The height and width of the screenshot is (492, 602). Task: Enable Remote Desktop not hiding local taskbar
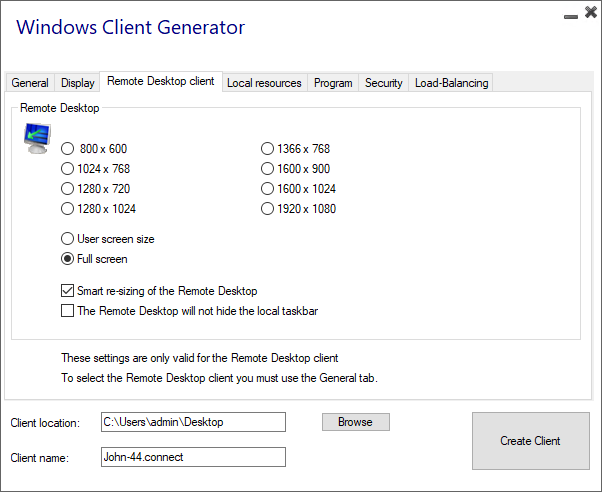[68, 311]
